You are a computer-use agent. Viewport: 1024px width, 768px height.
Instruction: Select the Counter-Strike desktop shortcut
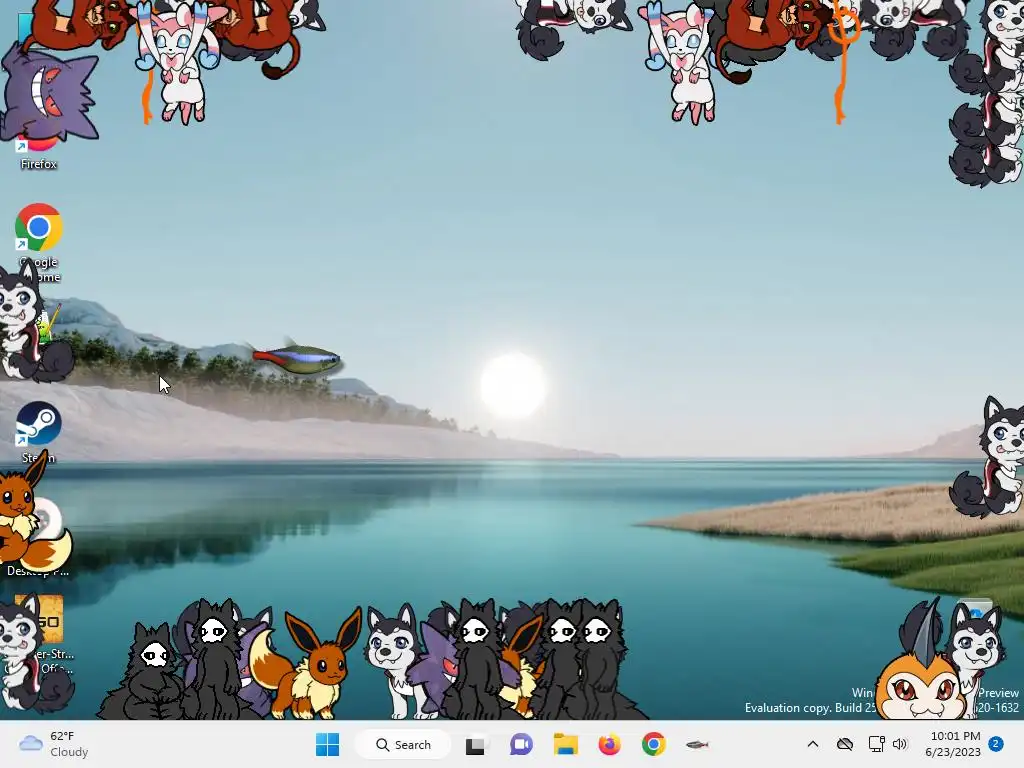point(39,633)
